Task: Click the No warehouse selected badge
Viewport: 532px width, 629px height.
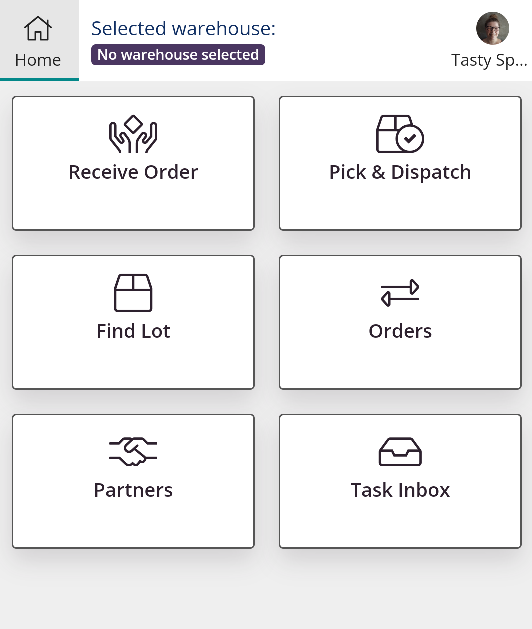Action: 178,55
